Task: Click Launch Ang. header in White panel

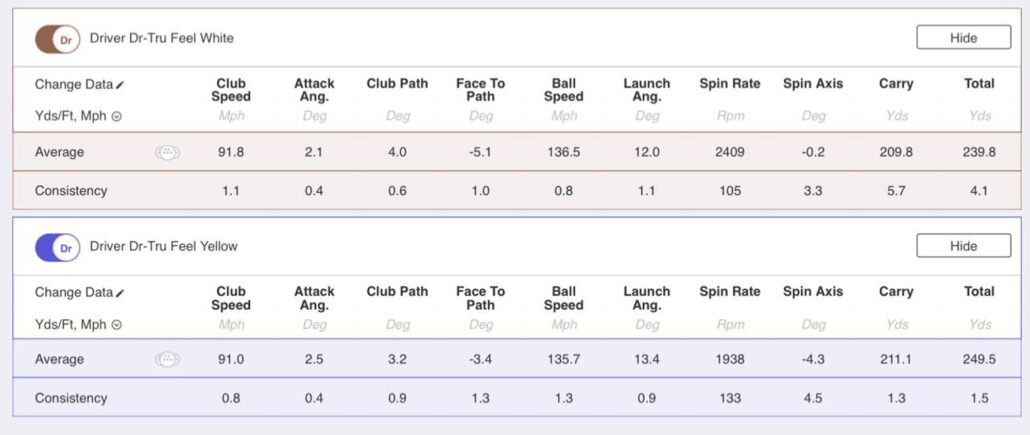Action: (647, 90)
